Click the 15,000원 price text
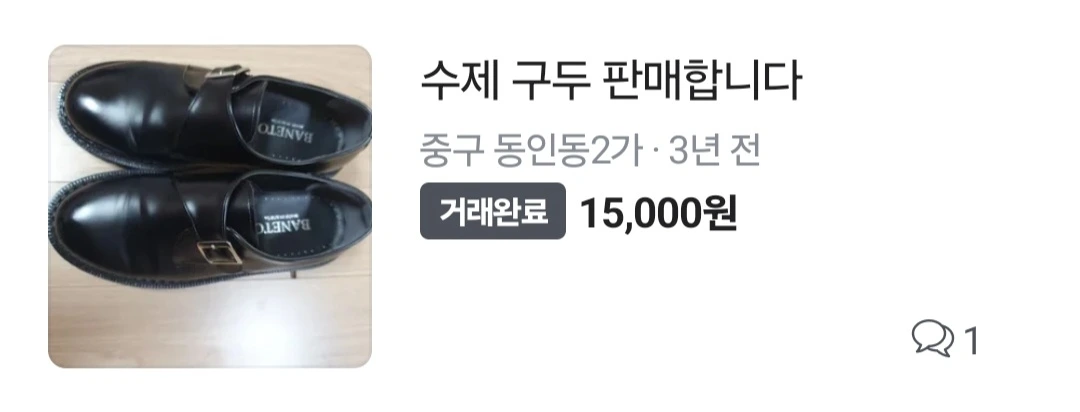 pyautogui.click(x=658, y=212)
